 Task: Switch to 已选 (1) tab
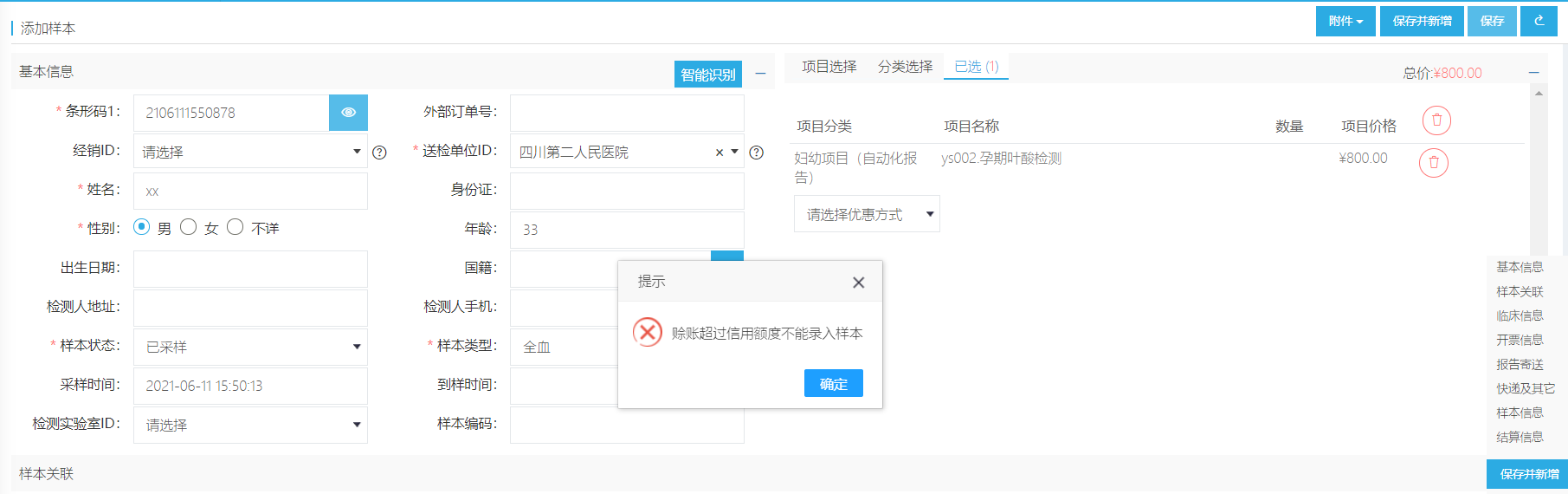tap(976, 67)
